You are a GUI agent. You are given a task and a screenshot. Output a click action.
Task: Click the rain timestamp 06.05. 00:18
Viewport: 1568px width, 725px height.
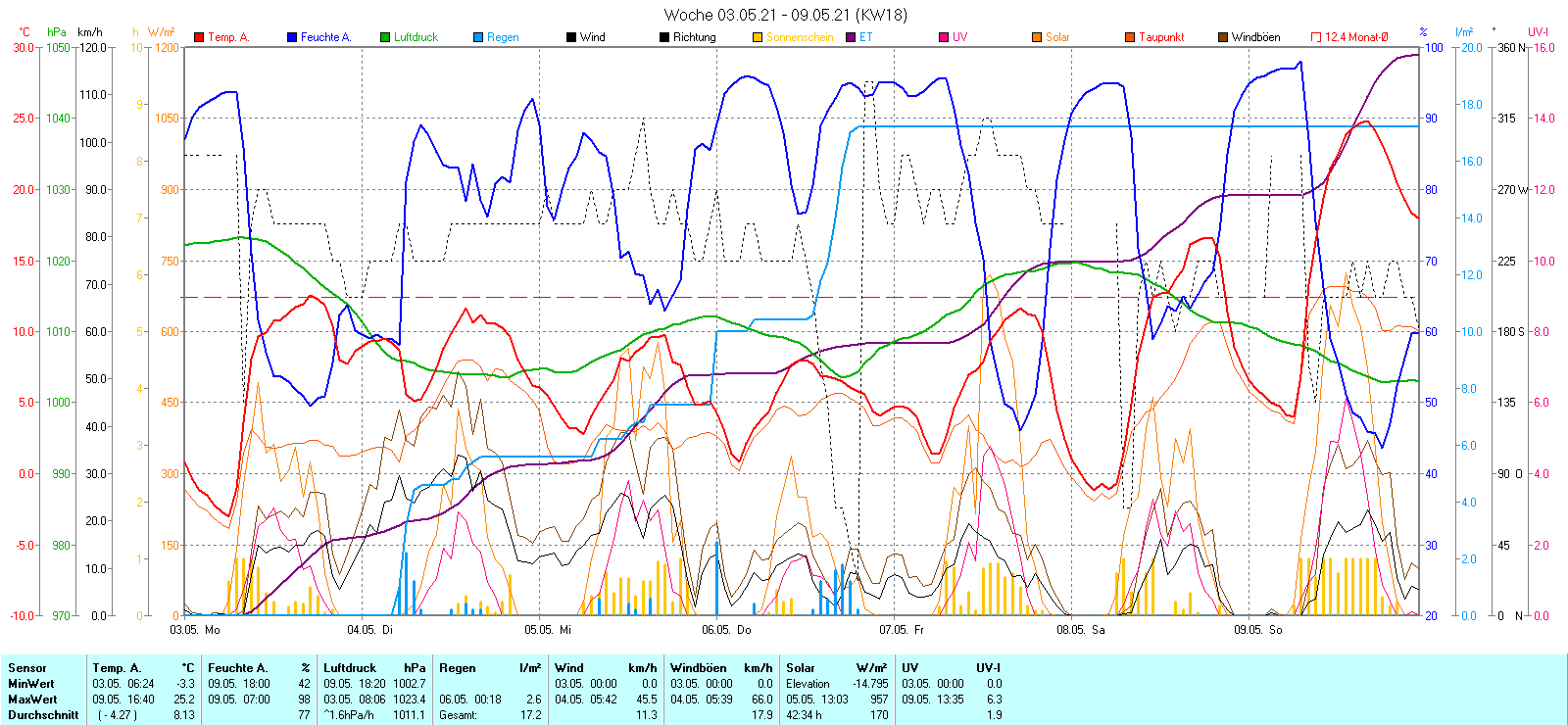tap(470, 700)
